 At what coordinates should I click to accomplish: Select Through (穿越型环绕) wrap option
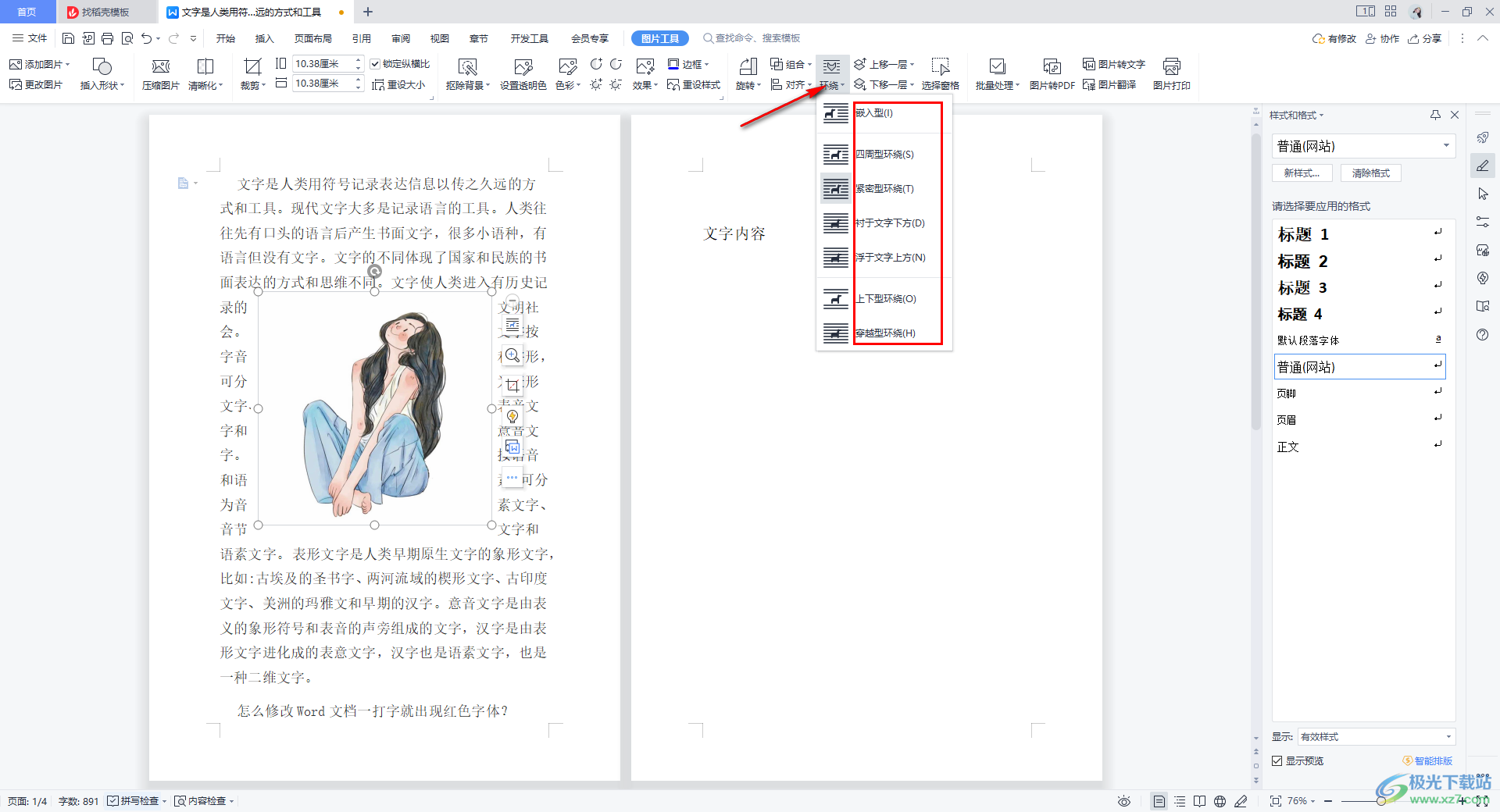tap(884, 333)
